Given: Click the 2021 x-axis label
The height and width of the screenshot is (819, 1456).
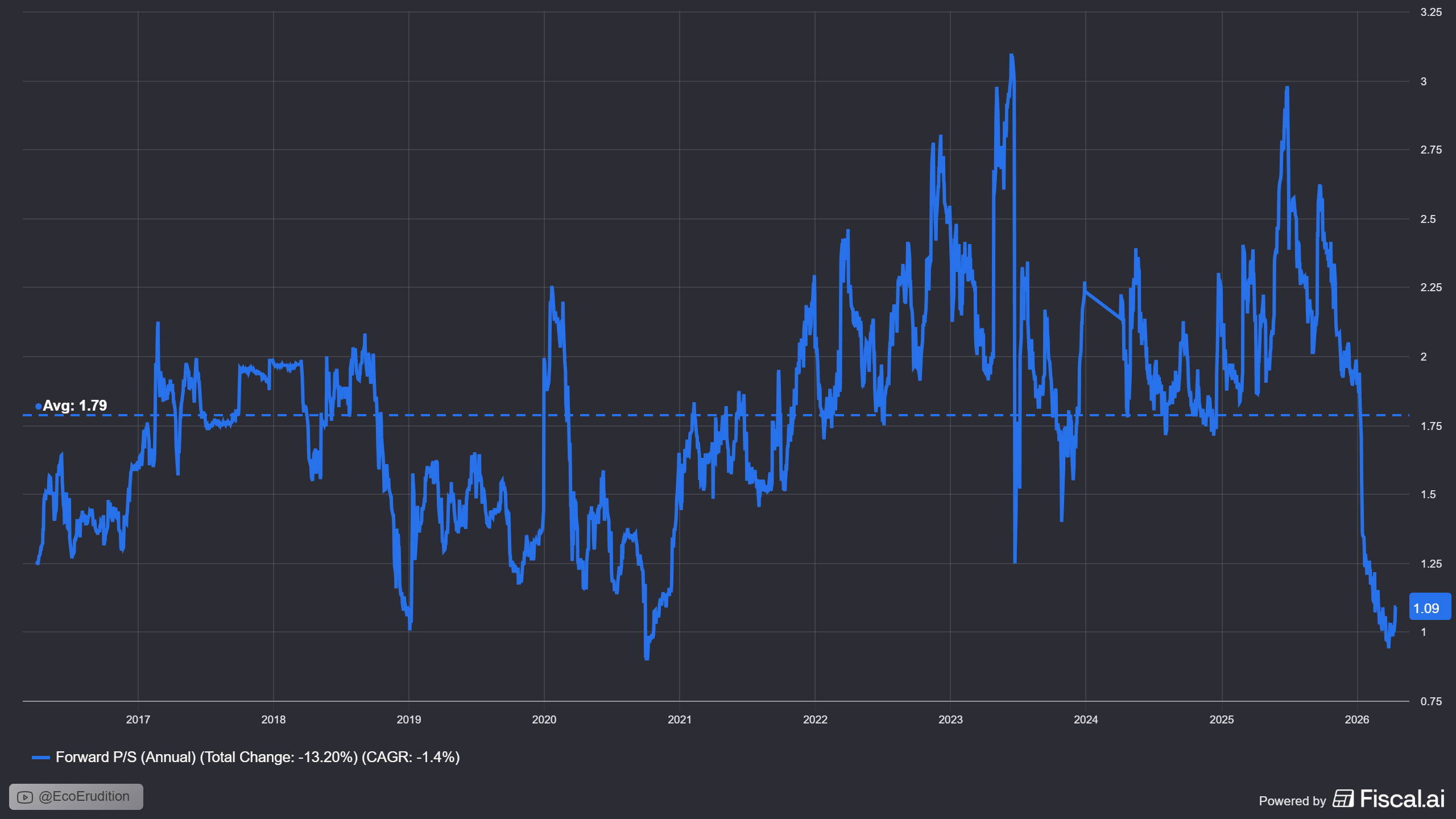Looking at the screenshot, I should 680,719.
